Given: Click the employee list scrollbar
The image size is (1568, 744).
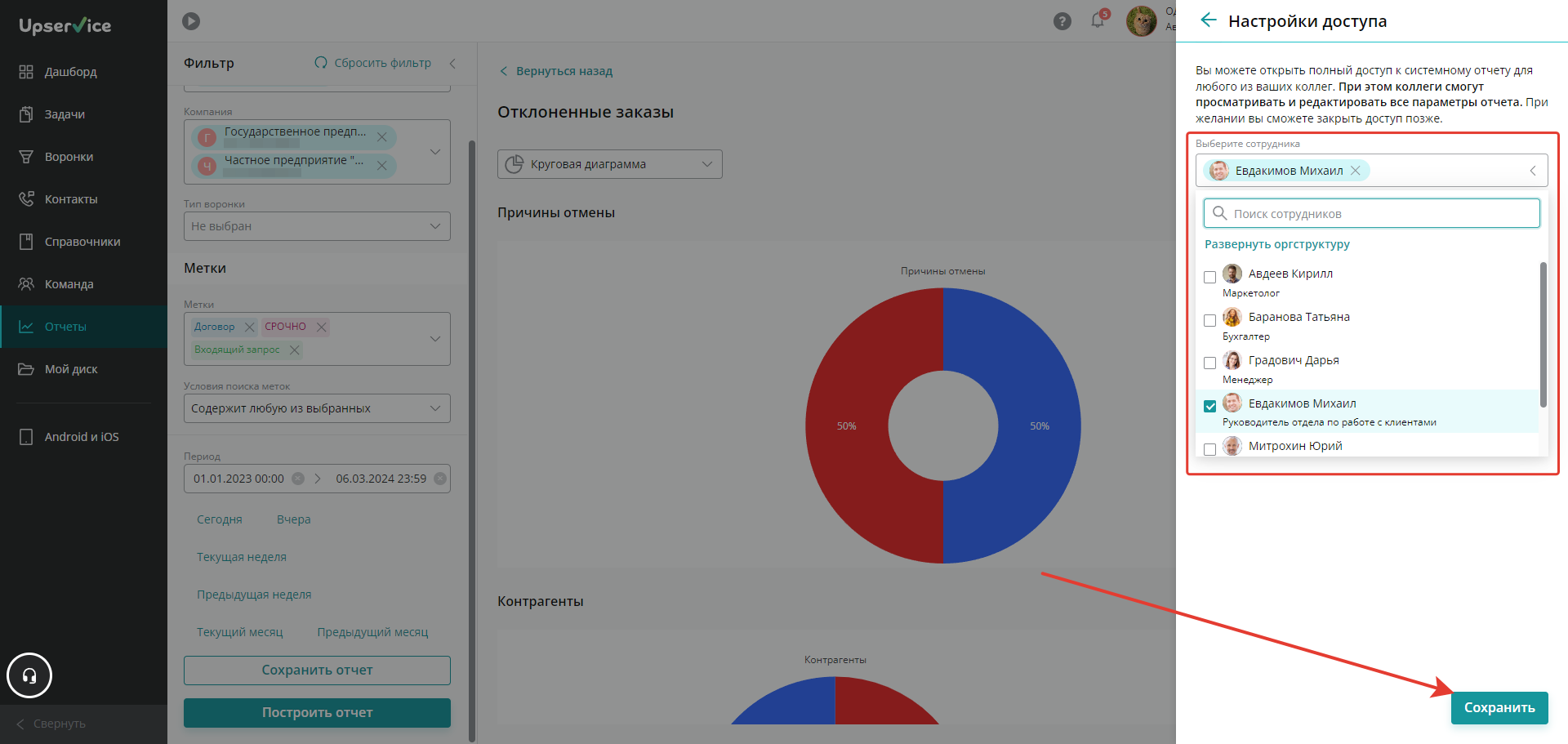Looking at the screenshot, I should [x=1543, y=335].
